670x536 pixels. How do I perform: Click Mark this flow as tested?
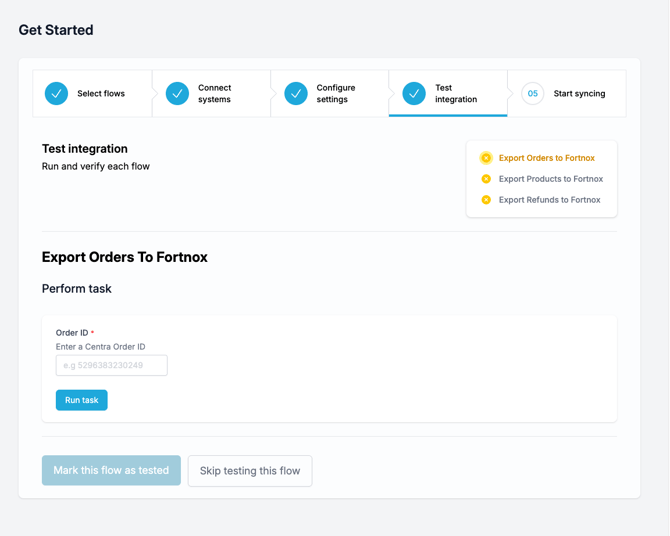111,470
